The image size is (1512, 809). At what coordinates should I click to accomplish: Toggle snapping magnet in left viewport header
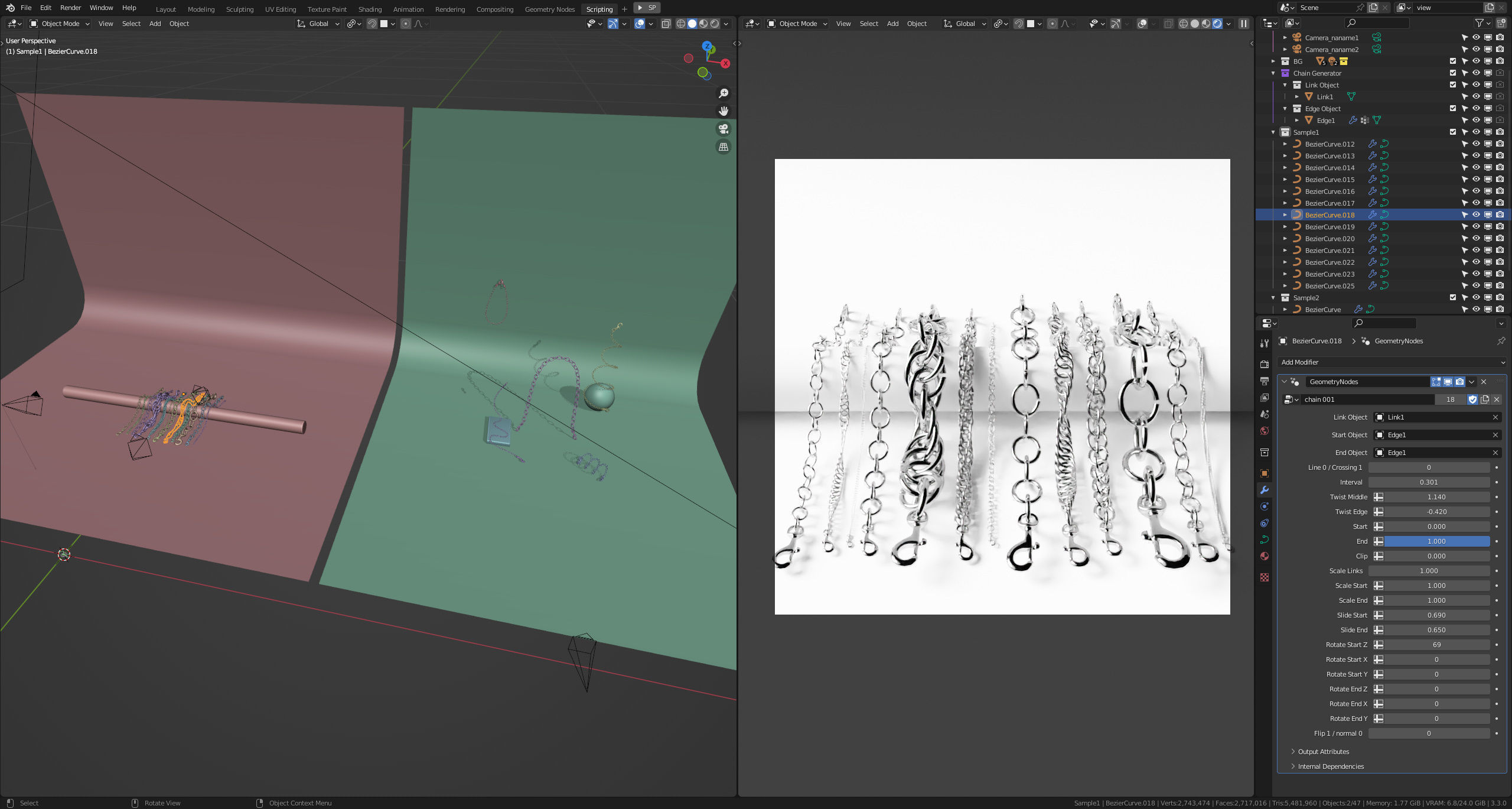tap(372, 24)
